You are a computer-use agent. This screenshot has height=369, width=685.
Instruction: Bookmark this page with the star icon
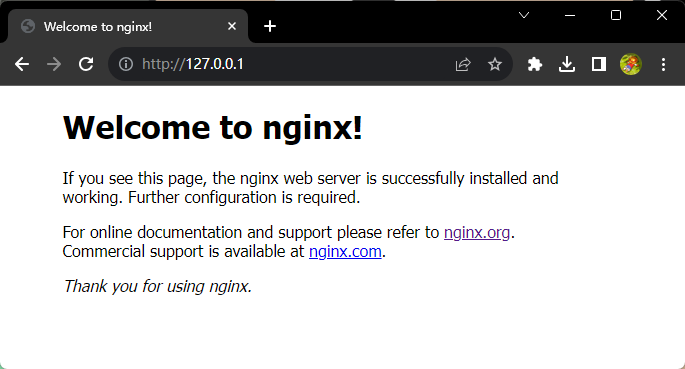pyautogui.click(x=495, y=65)
